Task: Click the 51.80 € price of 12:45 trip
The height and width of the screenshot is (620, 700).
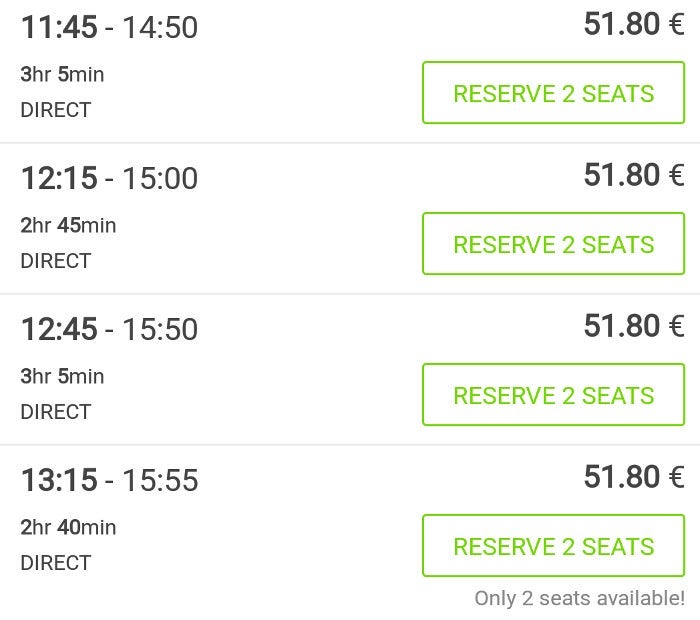Action: click(x=633, y=326)
